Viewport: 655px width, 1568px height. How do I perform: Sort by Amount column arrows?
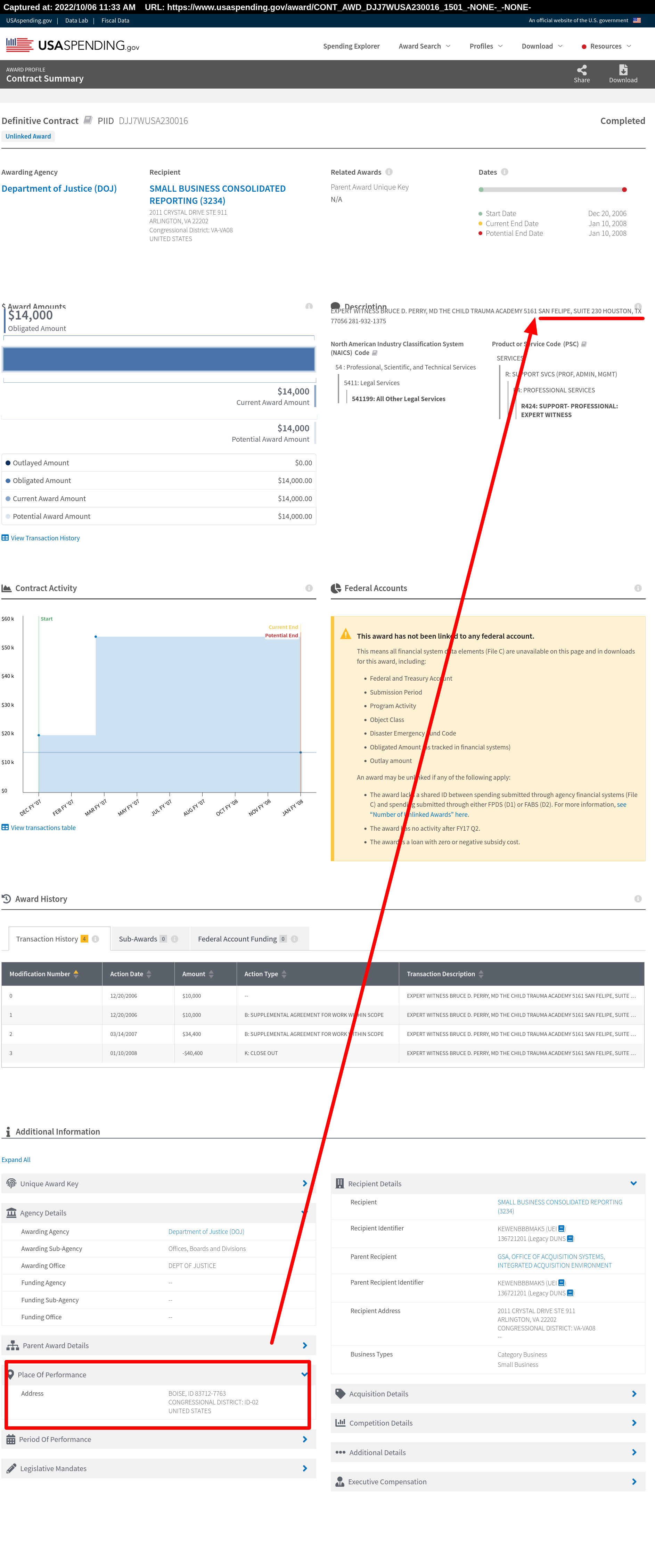click(211, 974)
